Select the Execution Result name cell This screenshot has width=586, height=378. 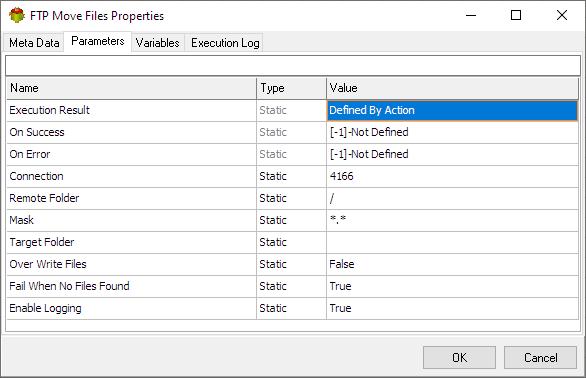coord(131,110)
